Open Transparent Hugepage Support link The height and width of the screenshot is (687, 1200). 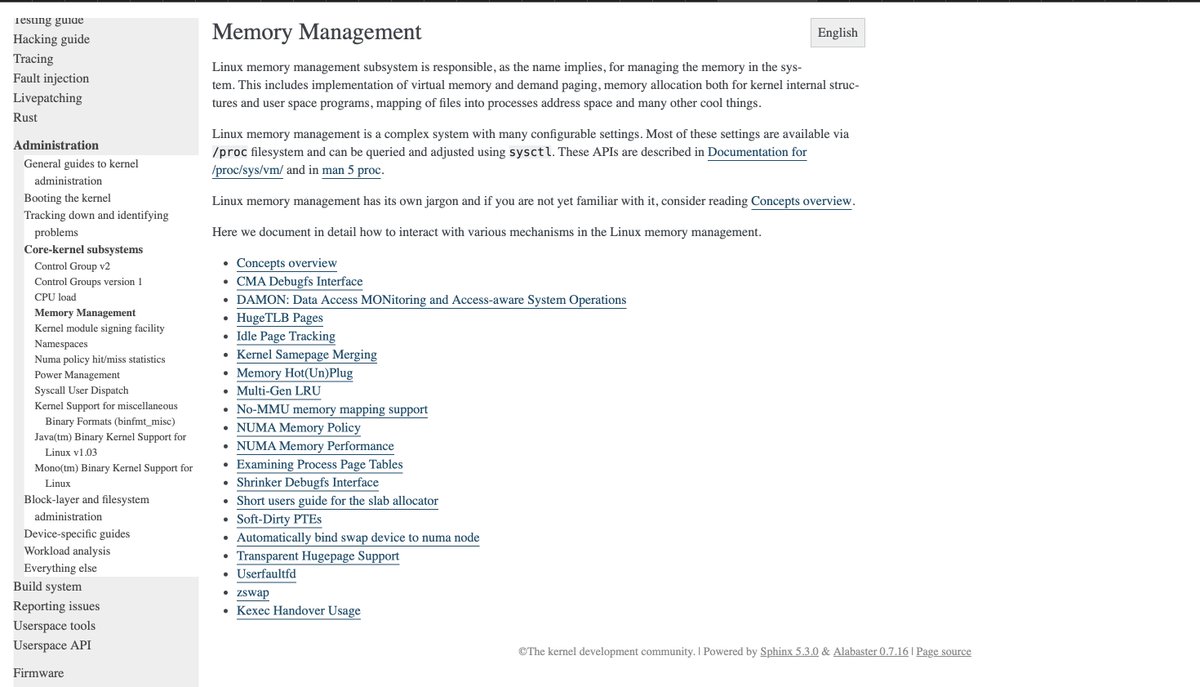(x=318, y=556)
